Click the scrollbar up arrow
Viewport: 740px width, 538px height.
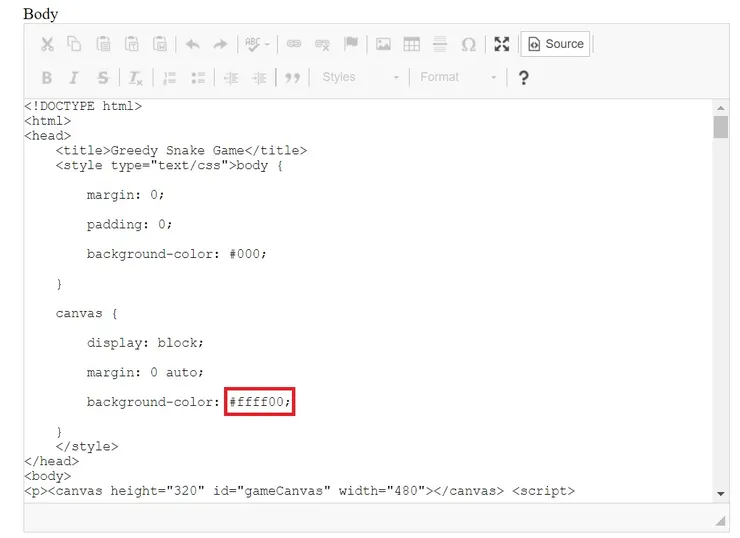[x=721, y=108]
